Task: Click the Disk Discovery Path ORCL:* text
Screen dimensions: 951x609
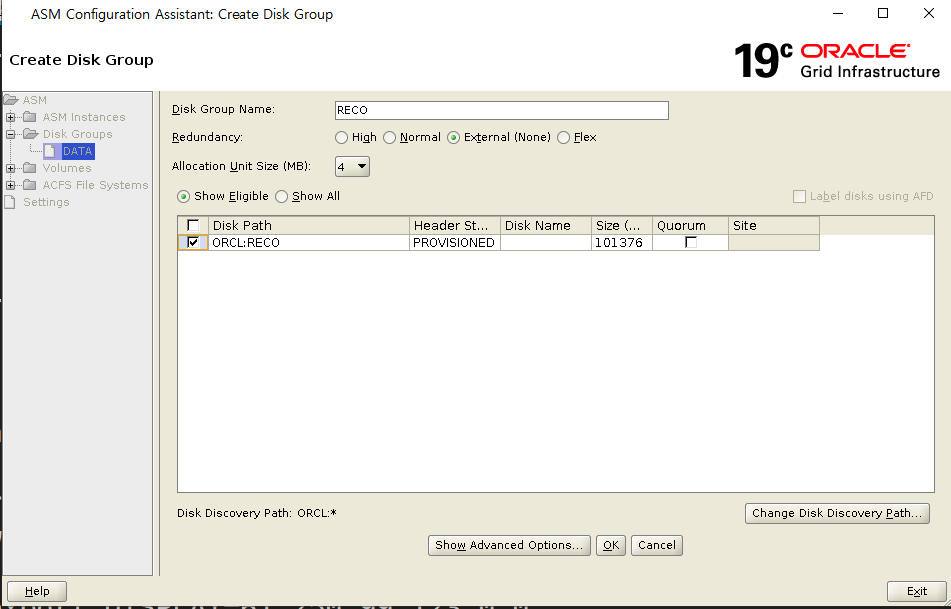Action: 257,513
